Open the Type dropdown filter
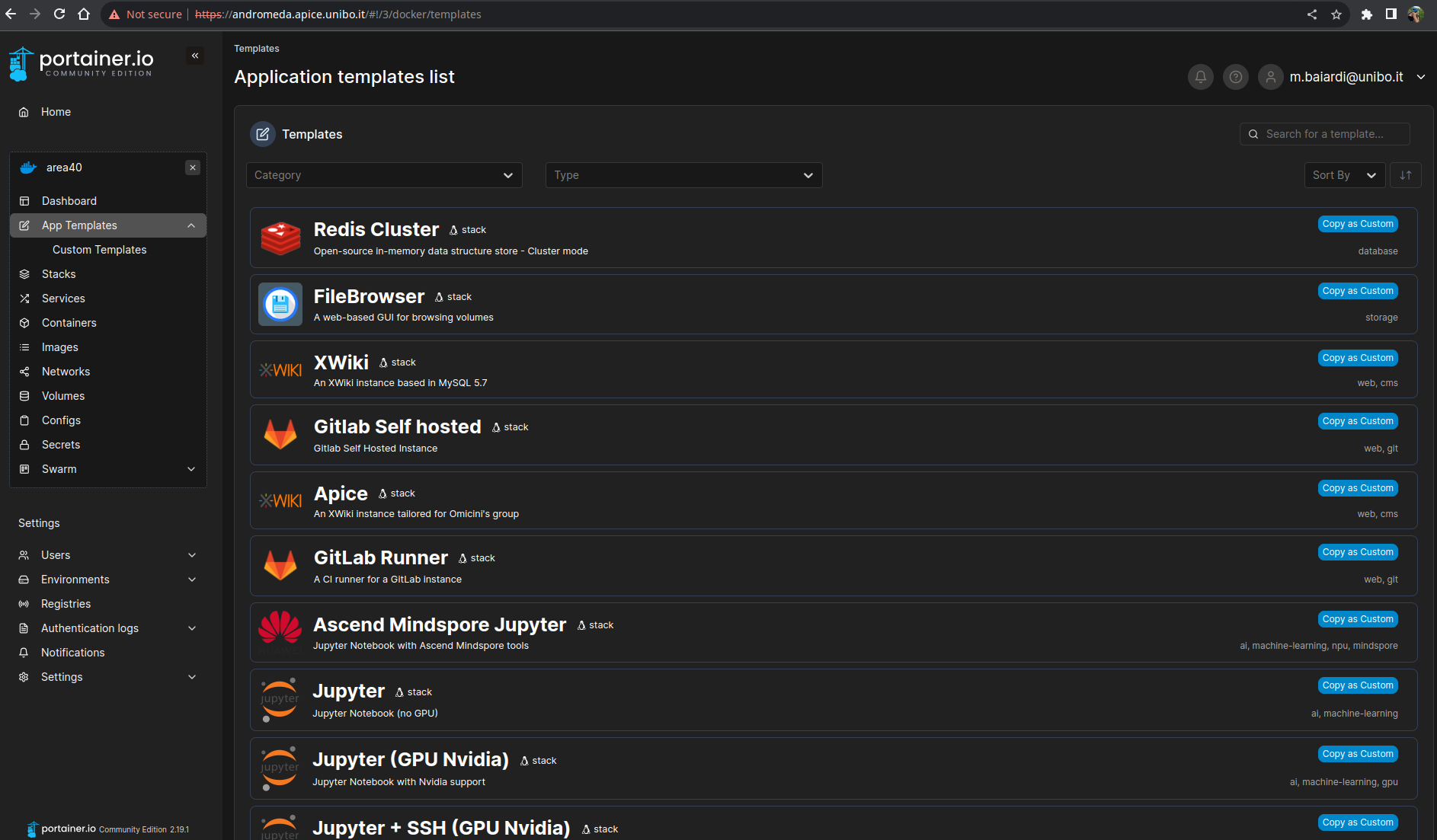1437x840 pixels. (x=683, y=175)
